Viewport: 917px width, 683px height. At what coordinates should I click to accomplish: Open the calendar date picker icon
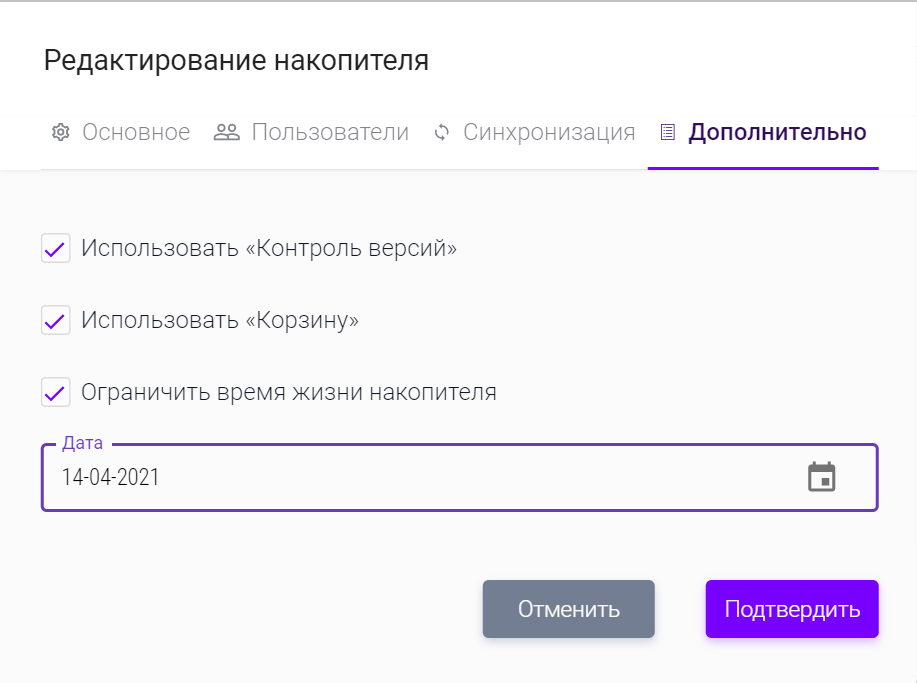(821, 477)
